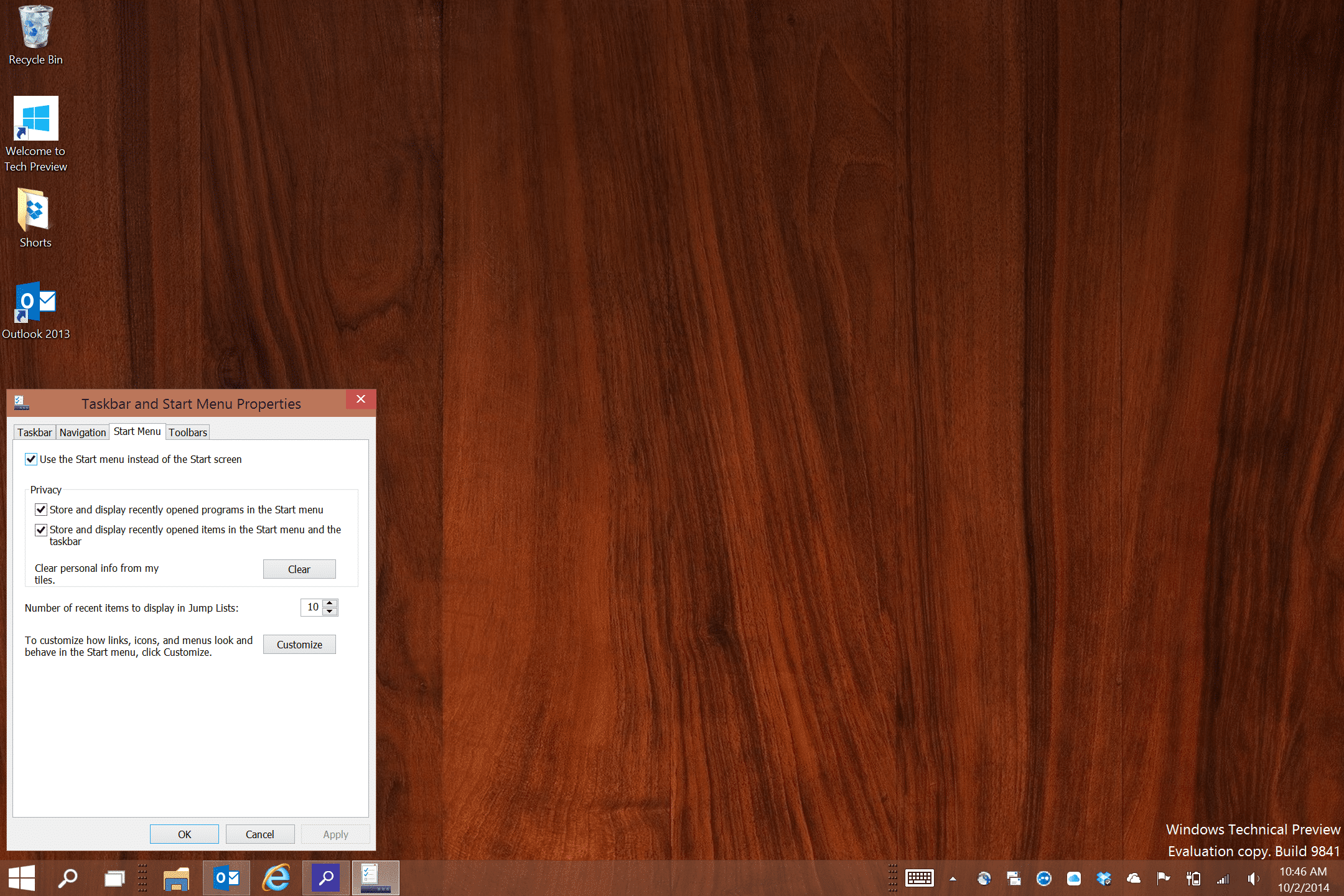Check battery power tray icon
This screenshot has height=896, width=1344.
click(x=1193, y=878)
